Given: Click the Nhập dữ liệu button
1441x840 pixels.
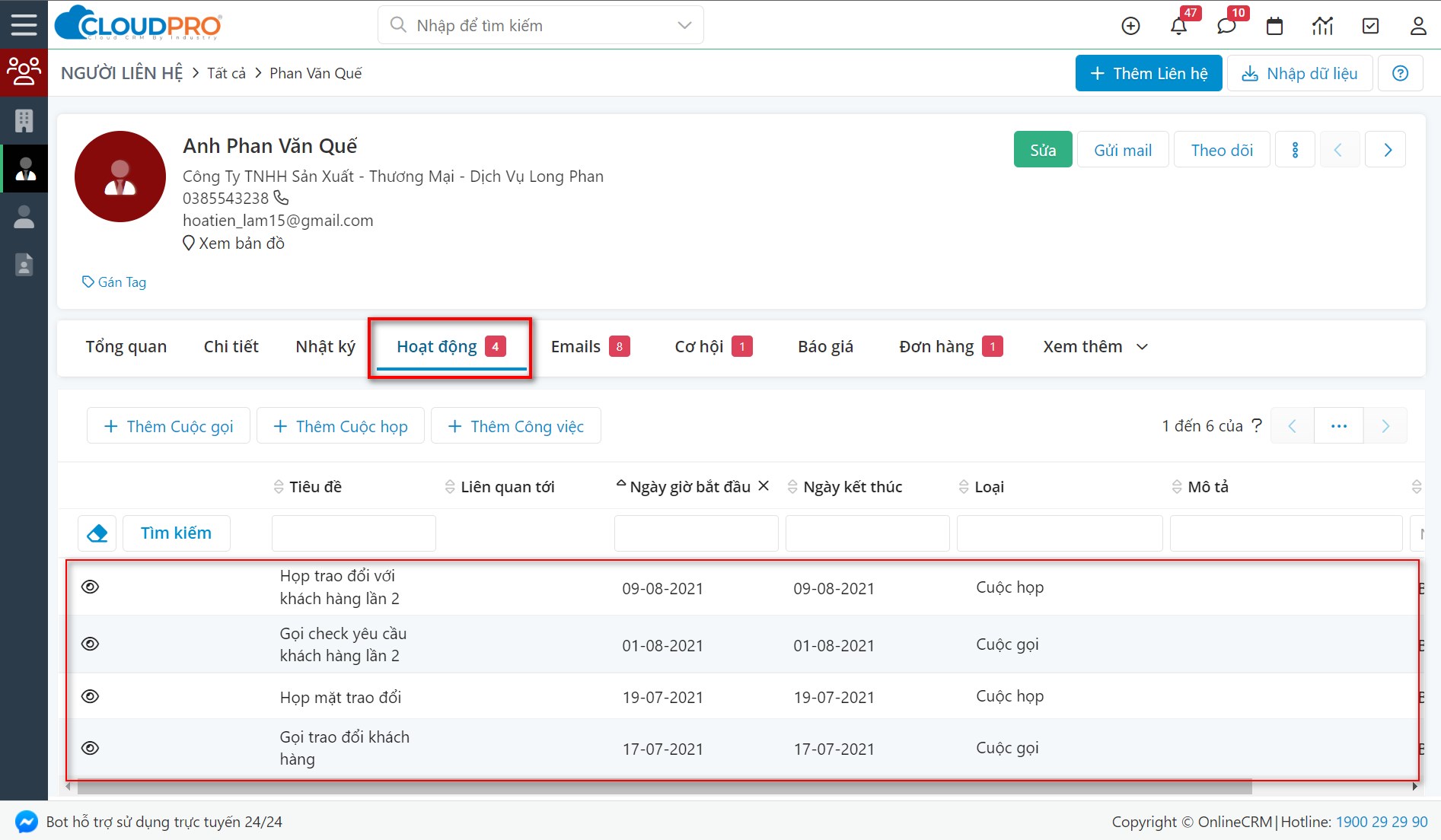Looking at the screenshot, I should click(x=1299, y=73).
